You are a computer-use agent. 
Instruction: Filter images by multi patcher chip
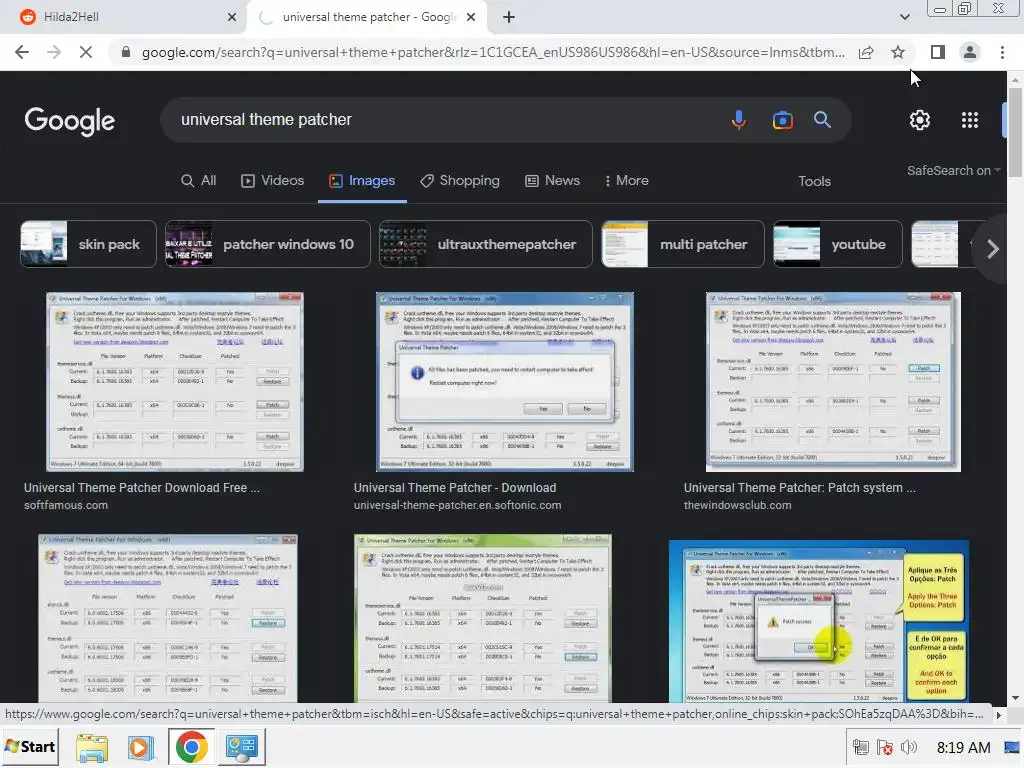coord(682,244)
